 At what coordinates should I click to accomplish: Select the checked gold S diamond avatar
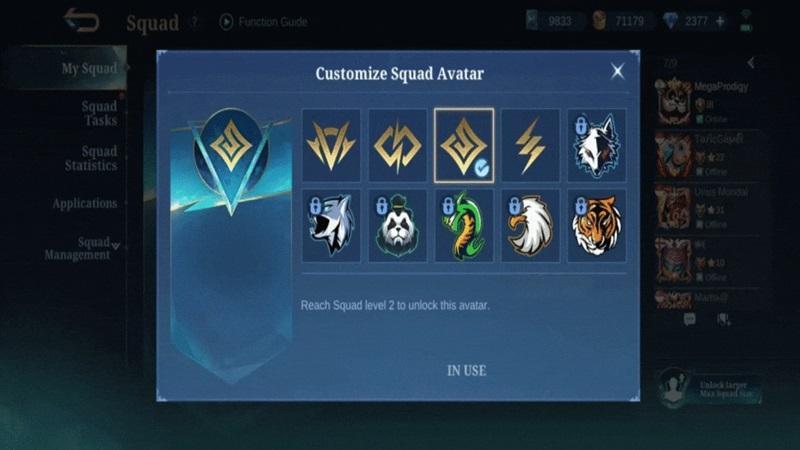pyautogui.click(x=464, y=145)
